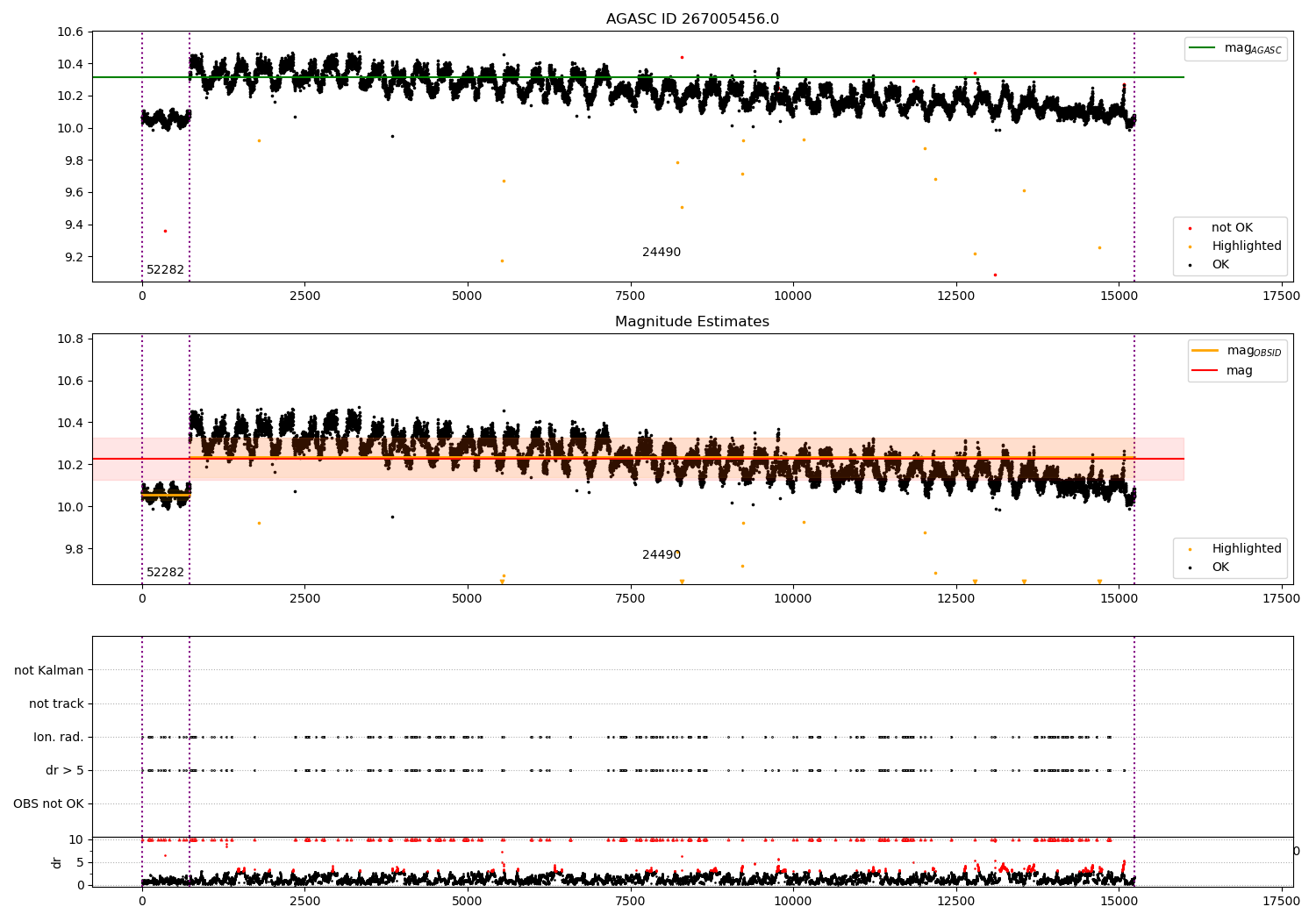The height and width of the screenshot is (921, 1316).
Task: Click x-axis tick '7500' under top plot
Action: [630, 296]
